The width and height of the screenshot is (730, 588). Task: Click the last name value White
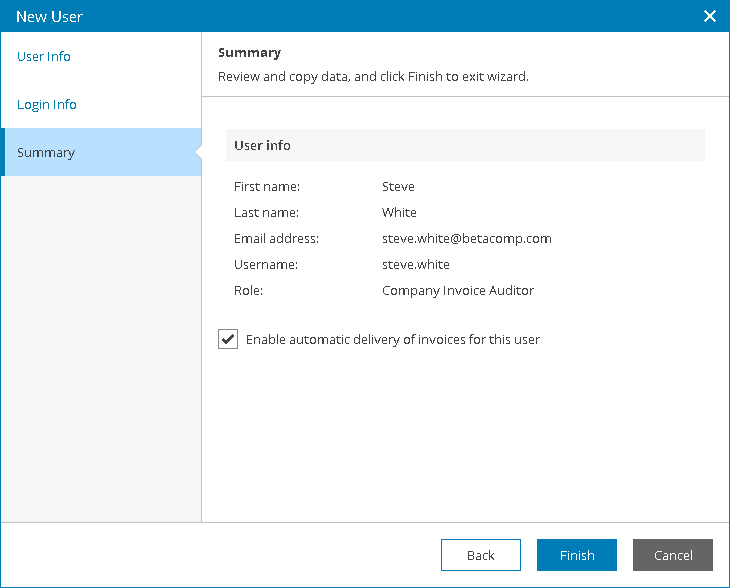pyautogui.click(x=399, y=213)
